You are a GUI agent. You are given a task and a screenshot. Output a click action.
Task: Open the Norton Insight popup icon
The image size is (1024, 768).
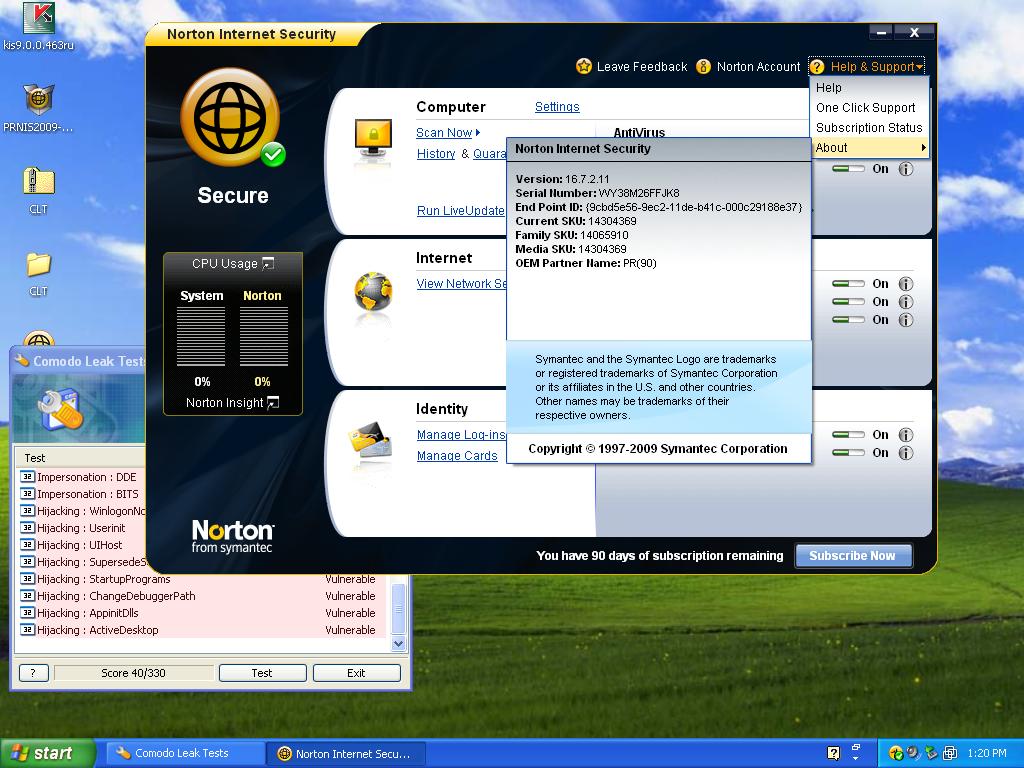click(x=273, y=403)
